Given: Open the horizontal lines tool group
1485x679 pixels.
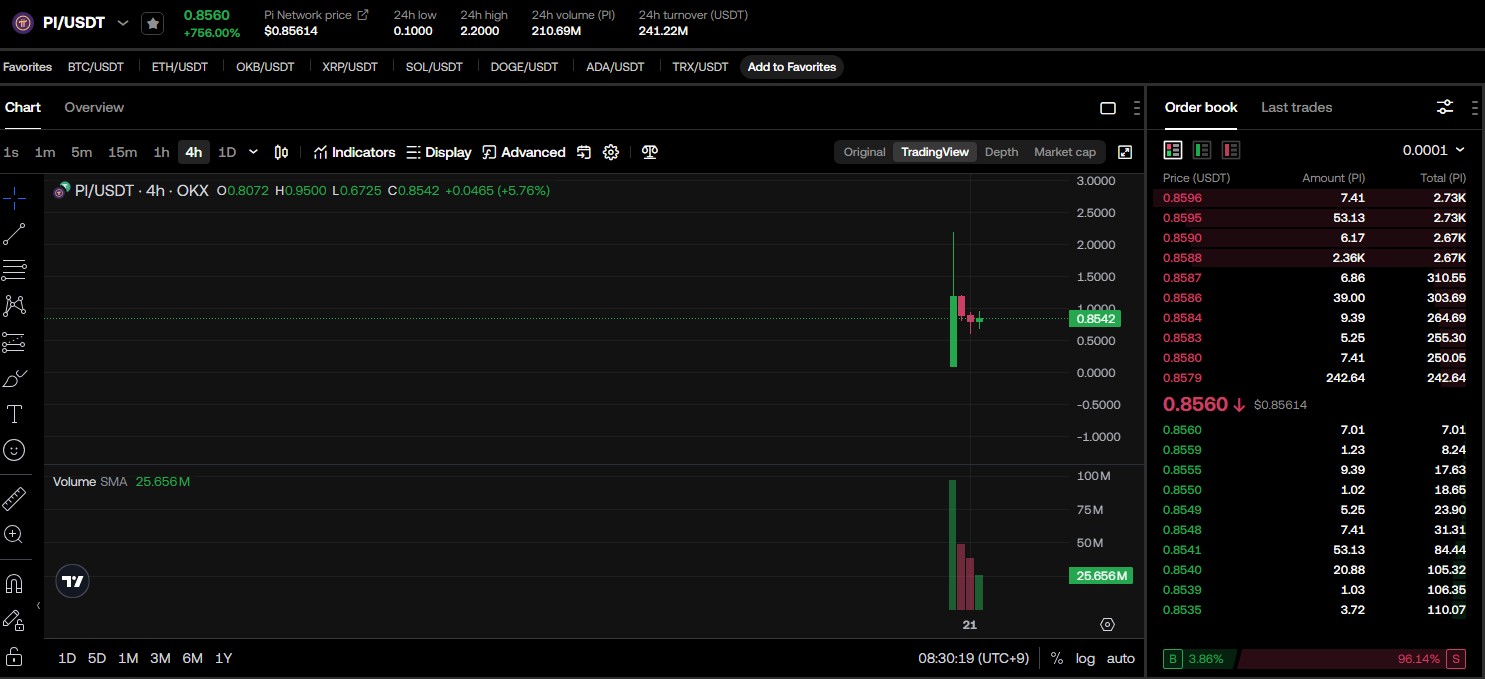Looking at the screenshot, I should click(x=14, y=270).
